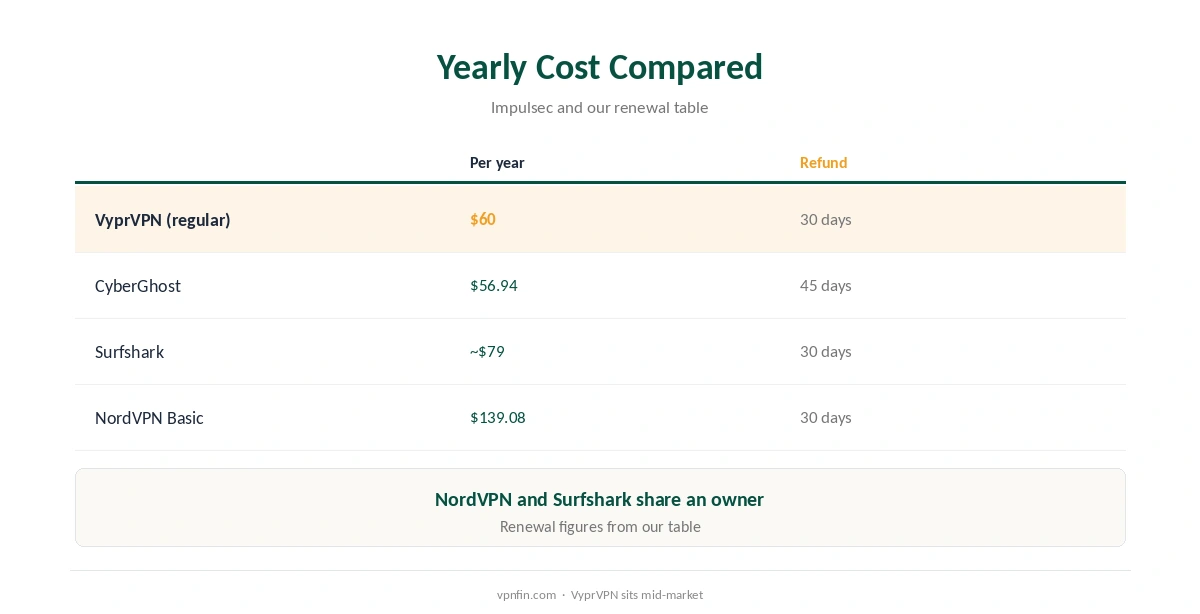Screen dimensions: 1200x614
Task: Click the $56.94 price value
Action: point(494,285)
